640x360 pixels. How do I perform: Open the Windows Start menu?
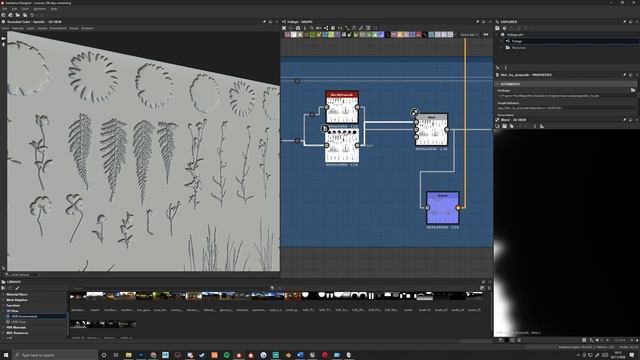click(6, 355)
